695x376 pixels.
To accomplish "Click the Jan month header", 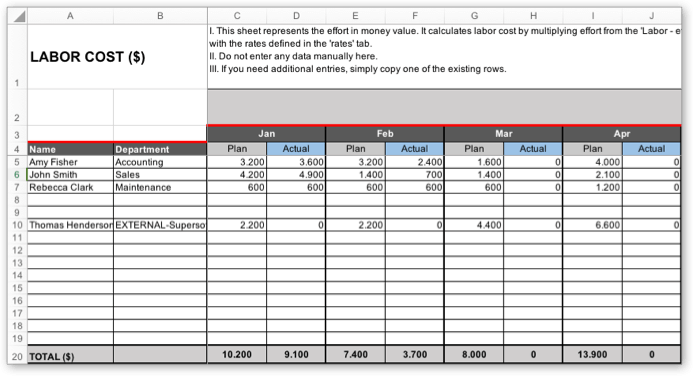I will (266, 134).
